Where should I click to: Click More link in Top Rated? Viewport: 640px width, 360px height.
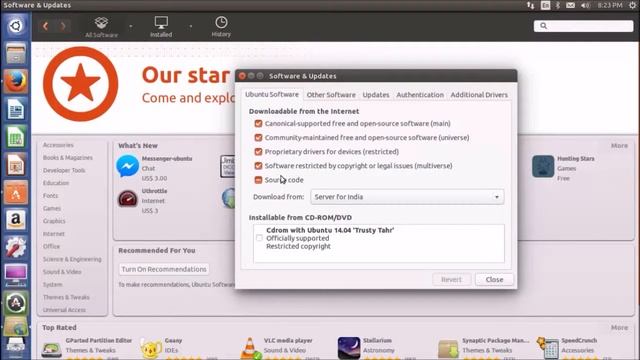pyautogui.click(x=619, y=328)
